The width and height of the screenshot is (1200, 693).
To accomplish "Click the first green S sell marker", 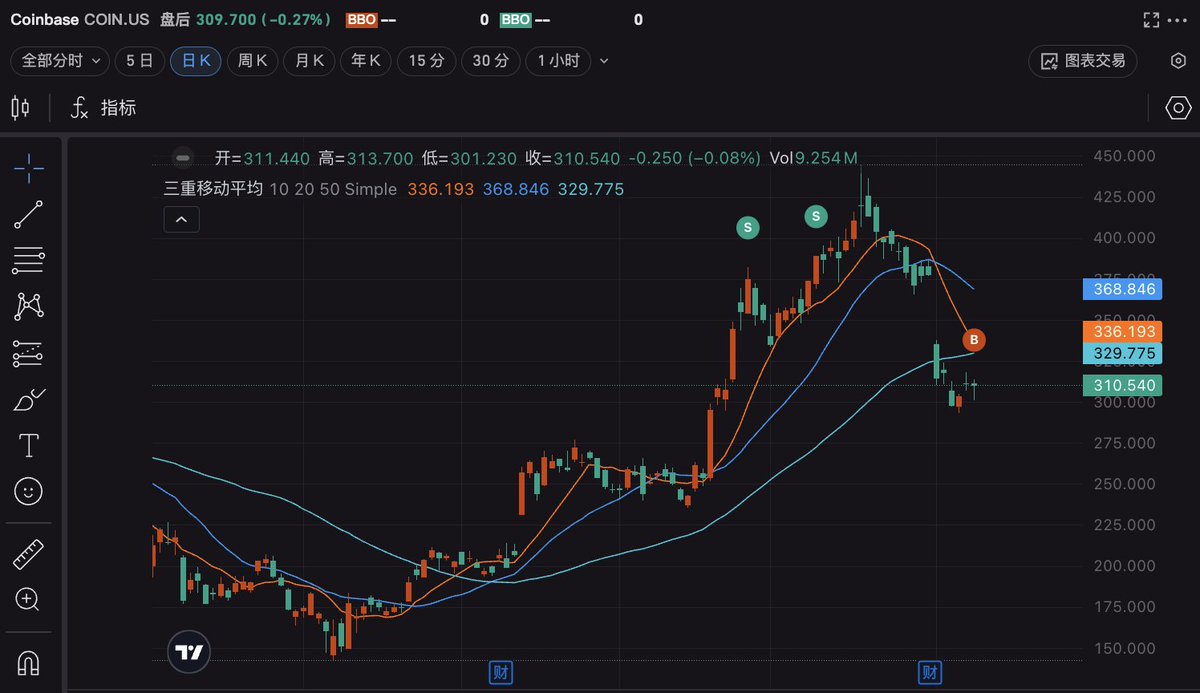I will pyautogui.click(x=747, y=228).
